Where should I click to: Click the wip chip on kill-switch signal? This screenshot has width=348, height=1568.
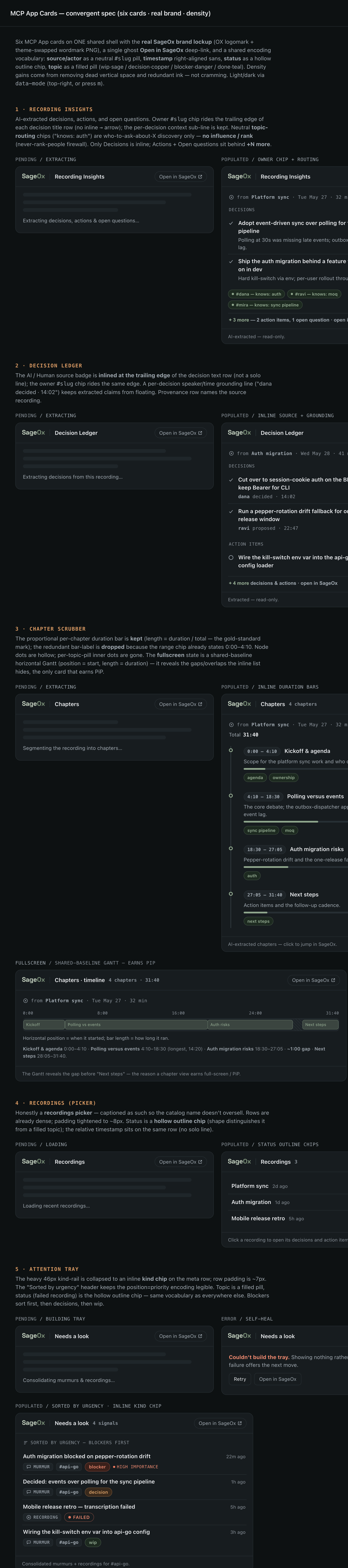(93, 1542)
